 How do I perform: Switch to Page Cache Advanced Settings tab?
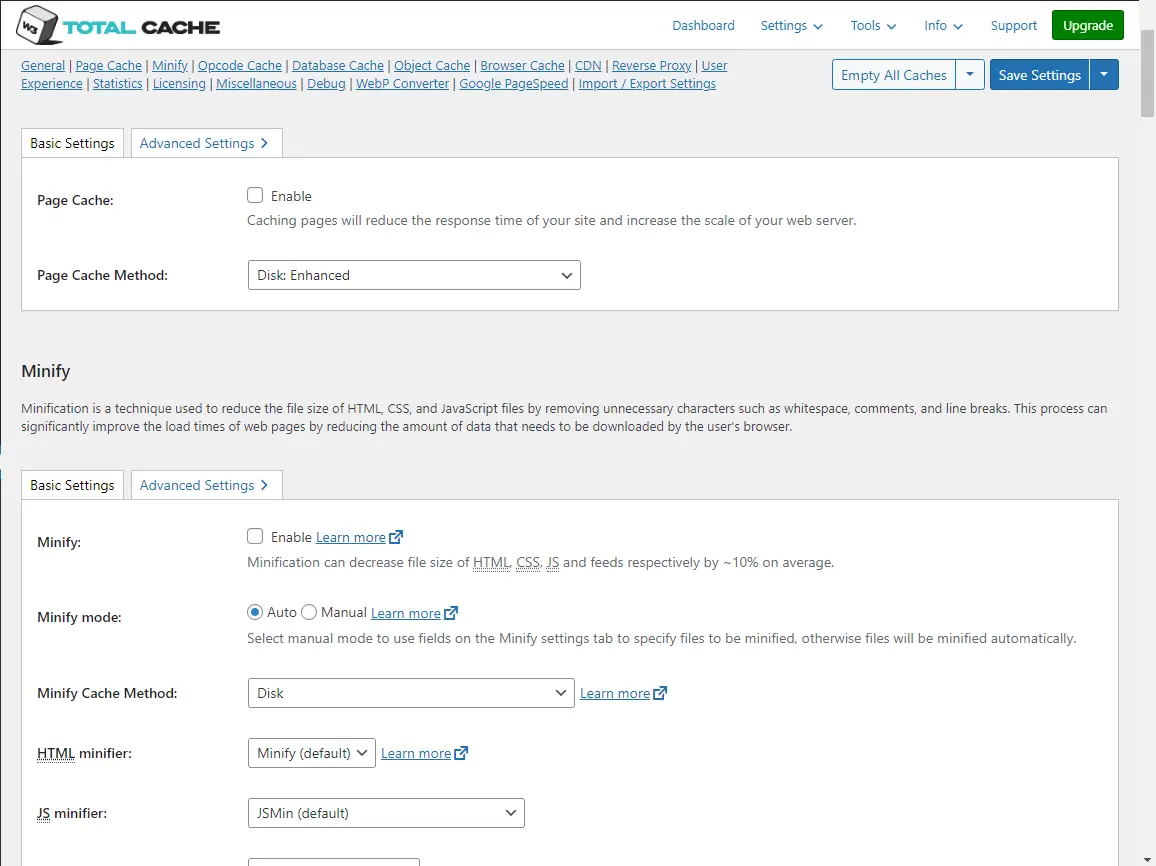pos(206,143)
